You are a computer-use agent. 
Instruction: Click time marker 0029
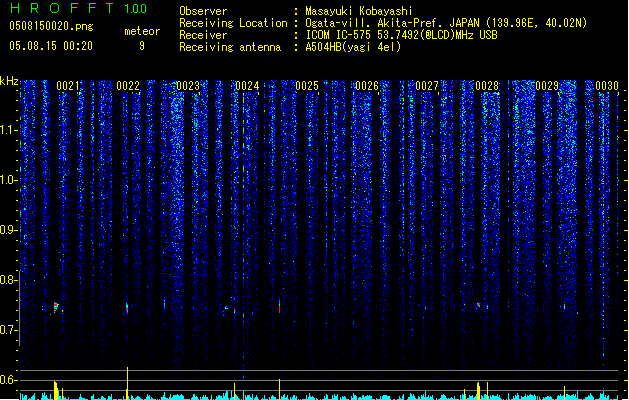[x=547, y=86]
